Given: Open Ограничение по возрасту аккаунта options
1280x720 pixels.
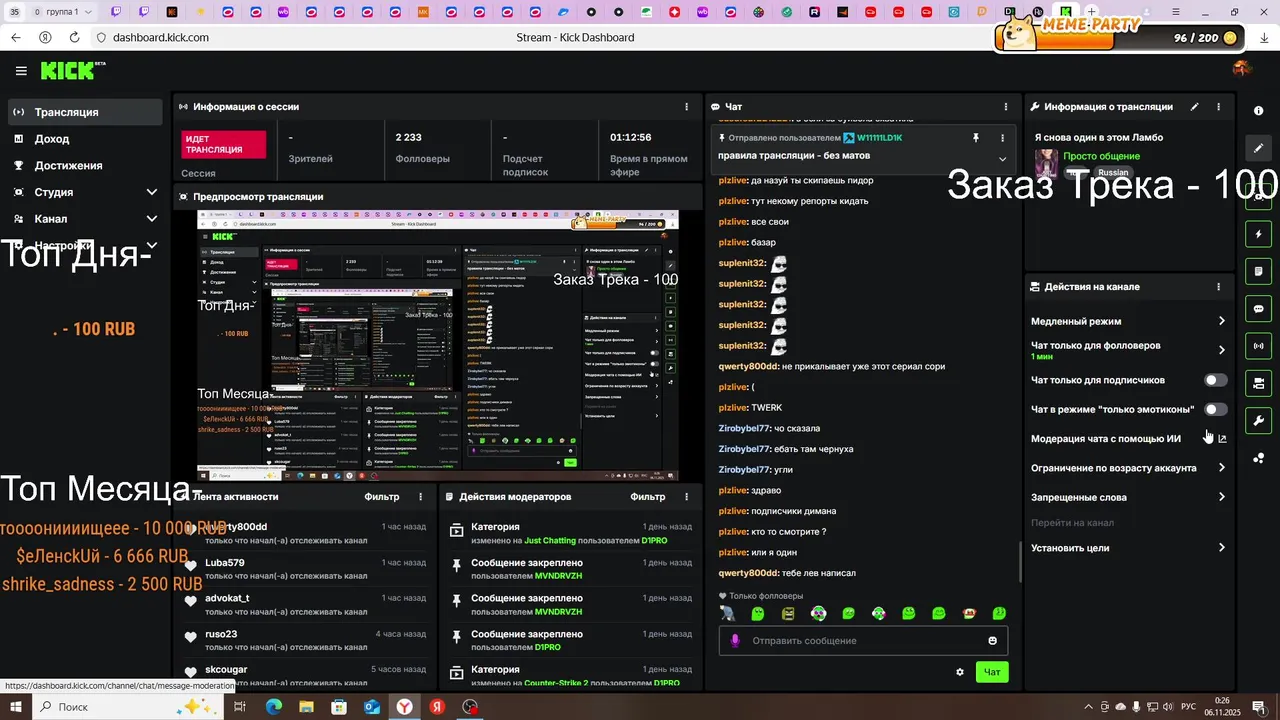Looking at the screenshot, I should pyautogui.click(x=1128, y=468).
